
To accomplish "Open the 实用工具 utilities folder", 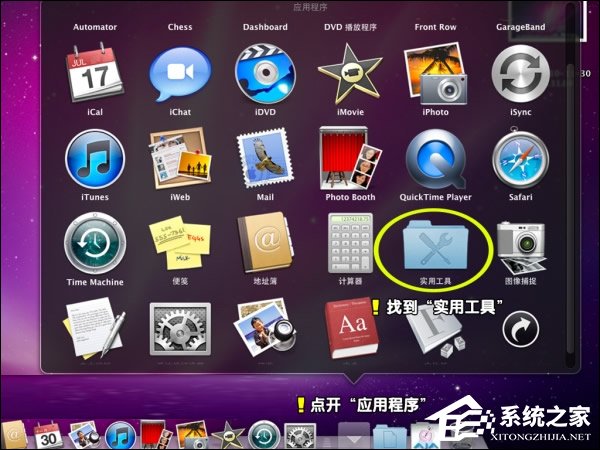I will [435, 243].
